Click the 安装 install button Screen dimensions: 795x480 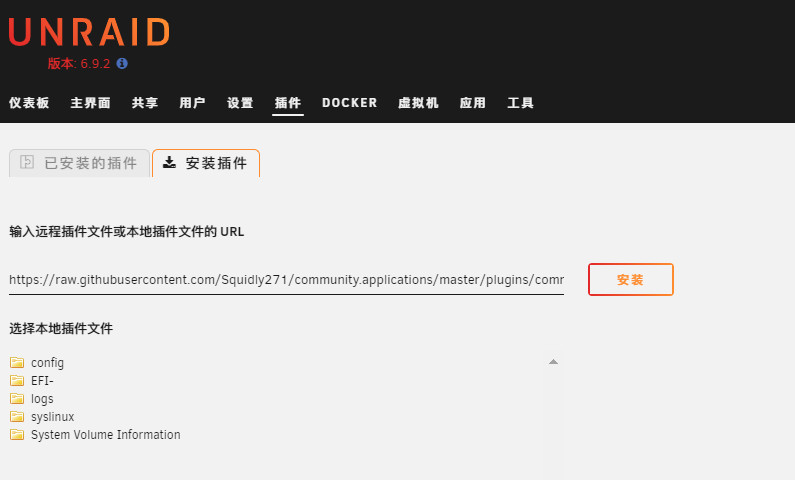[631, 279]
